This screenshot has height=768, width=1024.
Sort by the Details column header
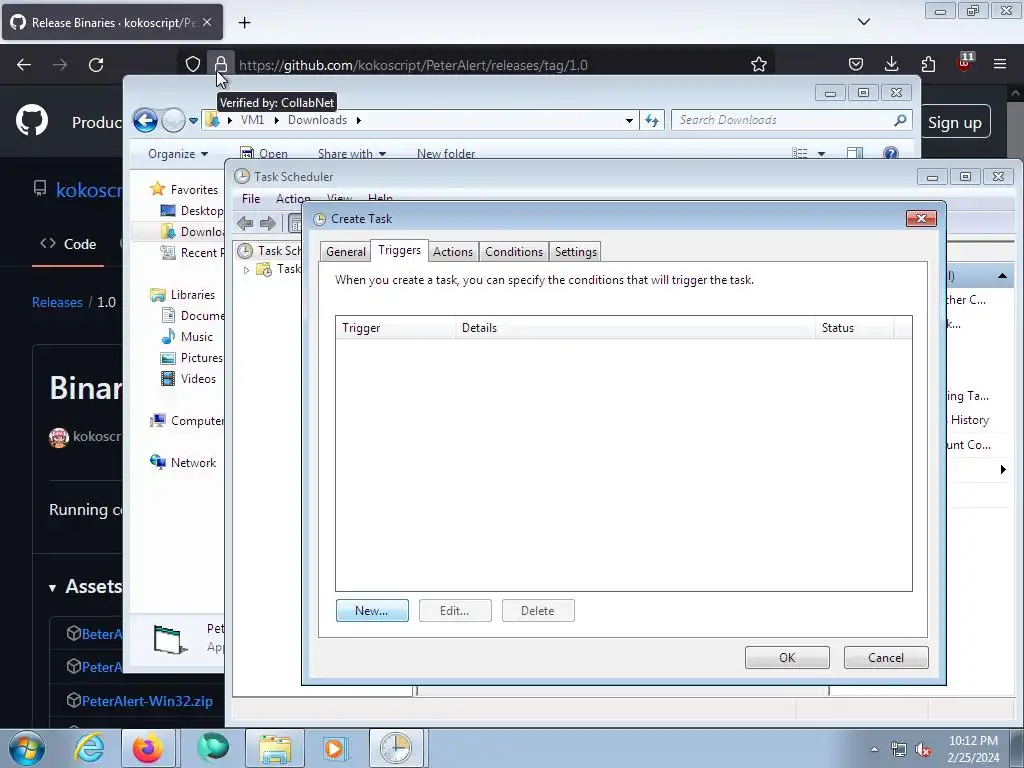coord(635,328)
